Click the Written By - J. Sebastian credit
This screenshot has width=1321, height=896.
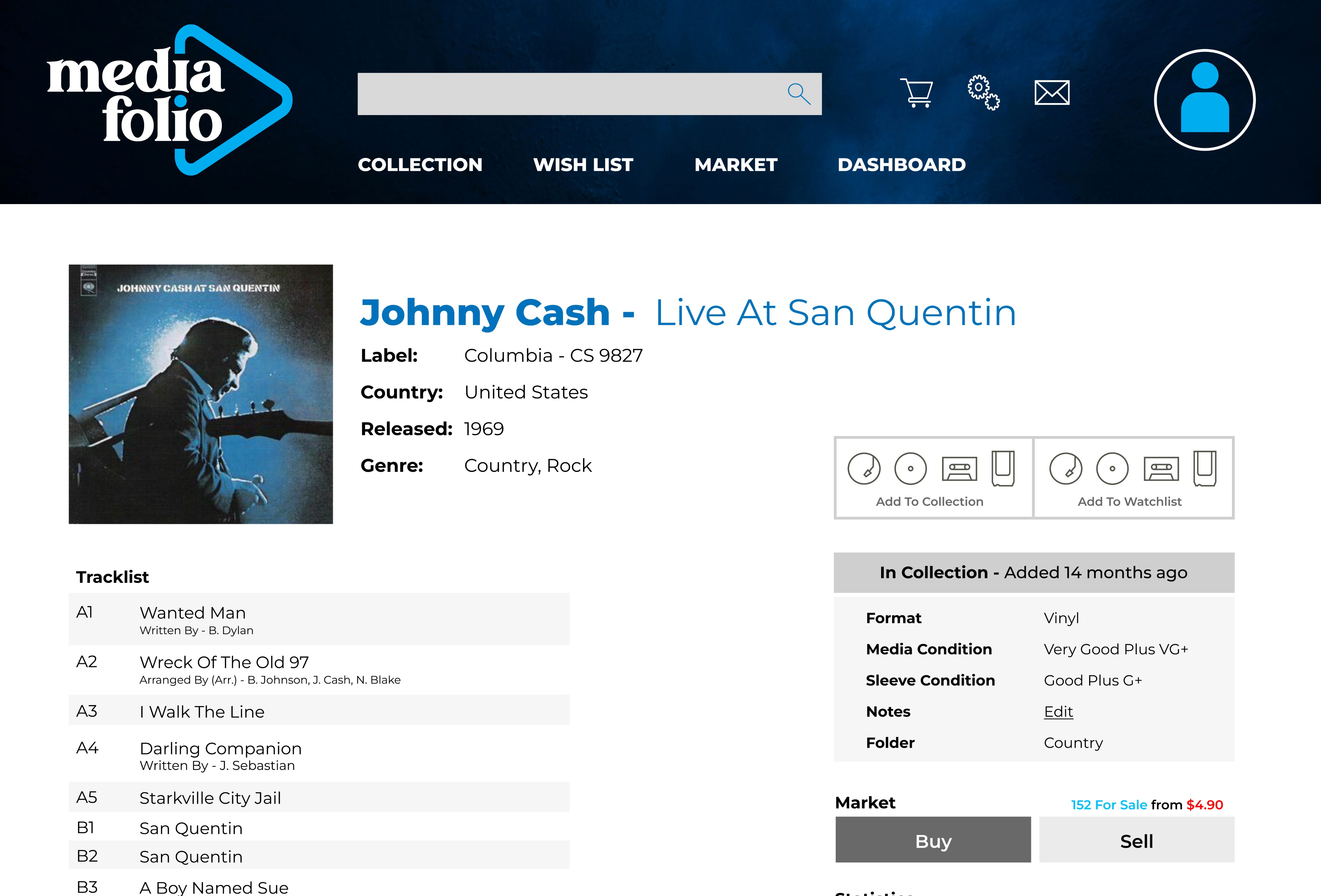[x=217, y=766]
